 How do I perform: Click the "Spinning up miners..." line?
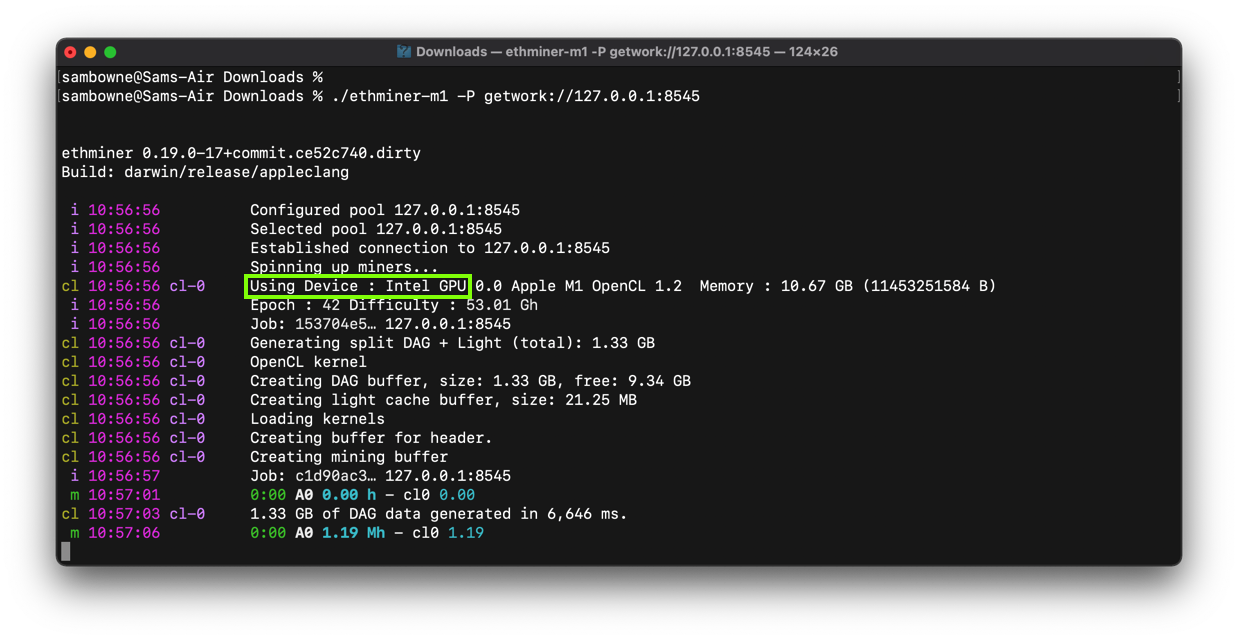(x=344, y=267)
